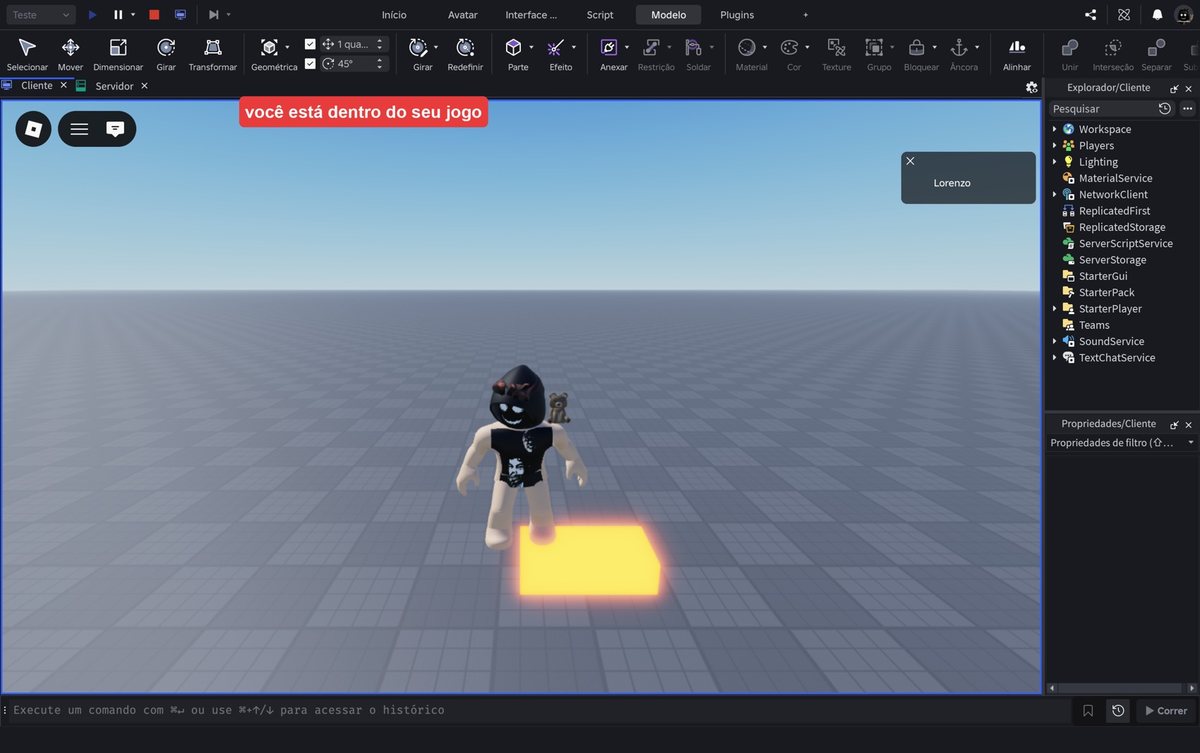The image size is (1200, 753).
Task: Expand the SoundService node
Action: tap(1054, 341)
